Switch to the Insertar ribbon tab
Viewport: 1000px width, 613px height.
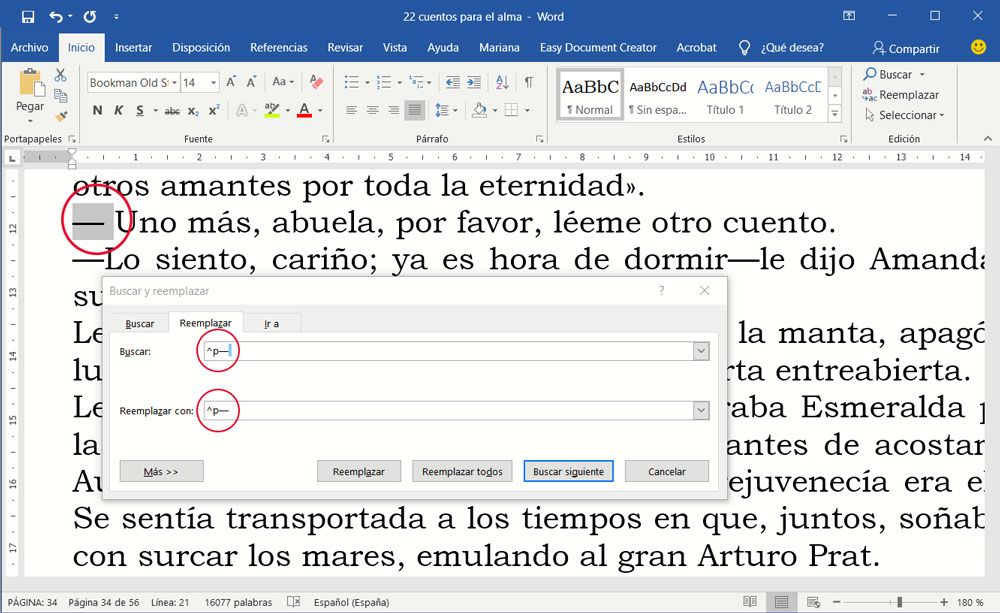(133, 47)
